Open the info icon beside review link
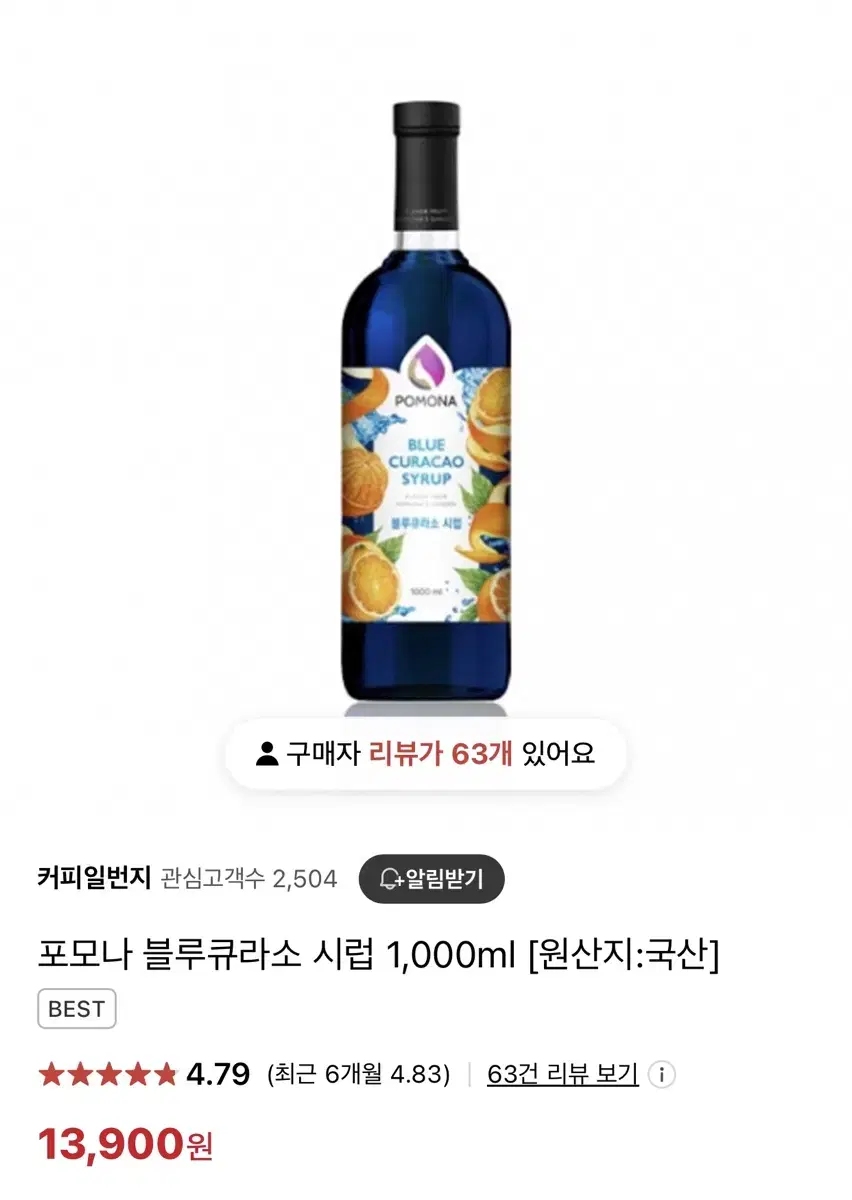Image resolution: width=852 pixels, height=1200 pixels. pyautogui.click(x=661, y=1075)
